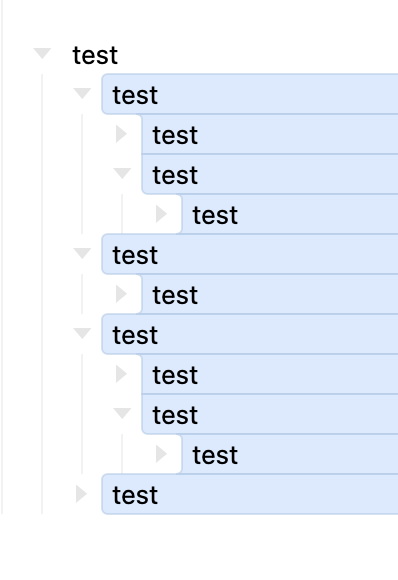
Task: Collapse the first highlighted child under root
Action: pos(82,93)
